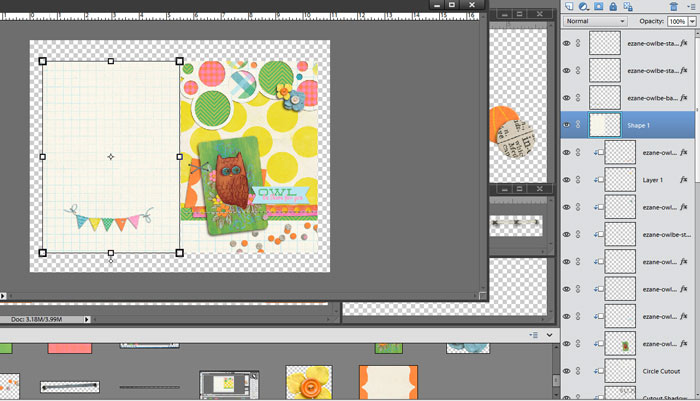Click the top-right transform handle

coord(179,61)
